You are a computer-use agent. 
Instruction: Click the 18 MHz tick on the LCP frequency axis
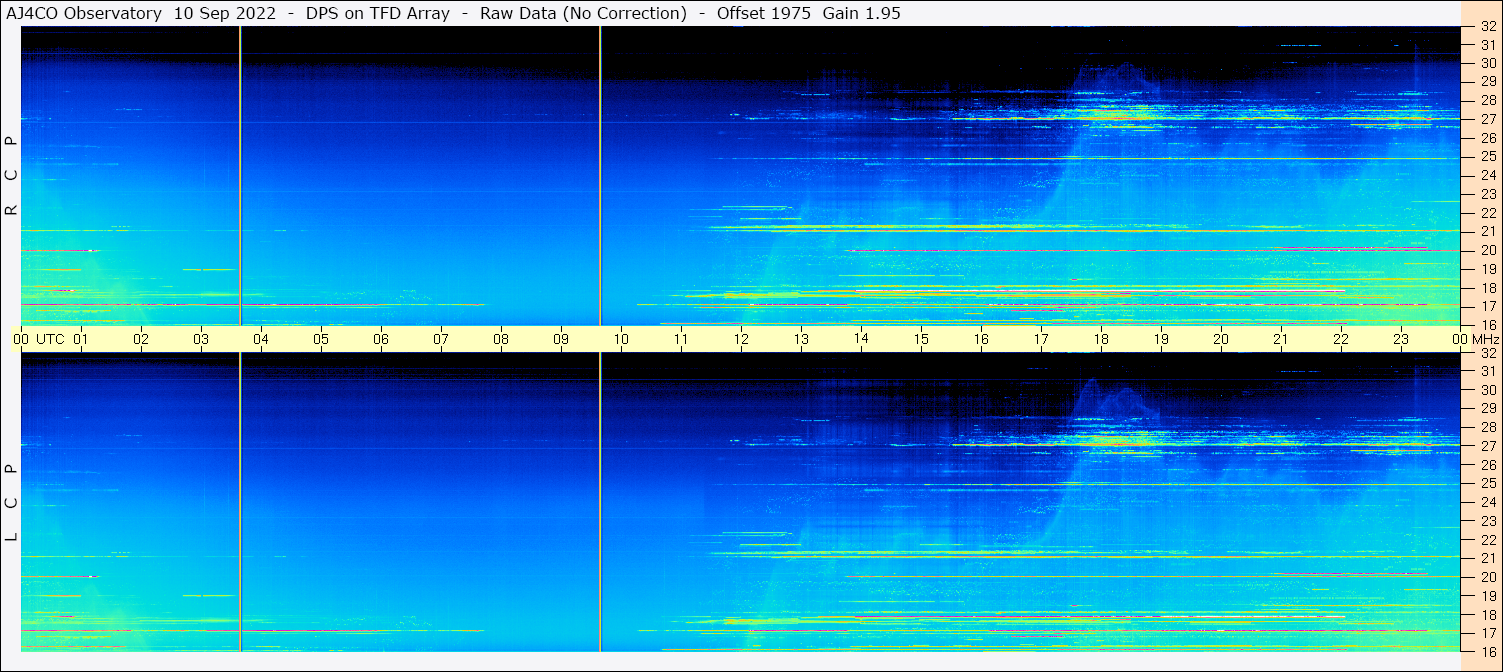[1488, 615]
